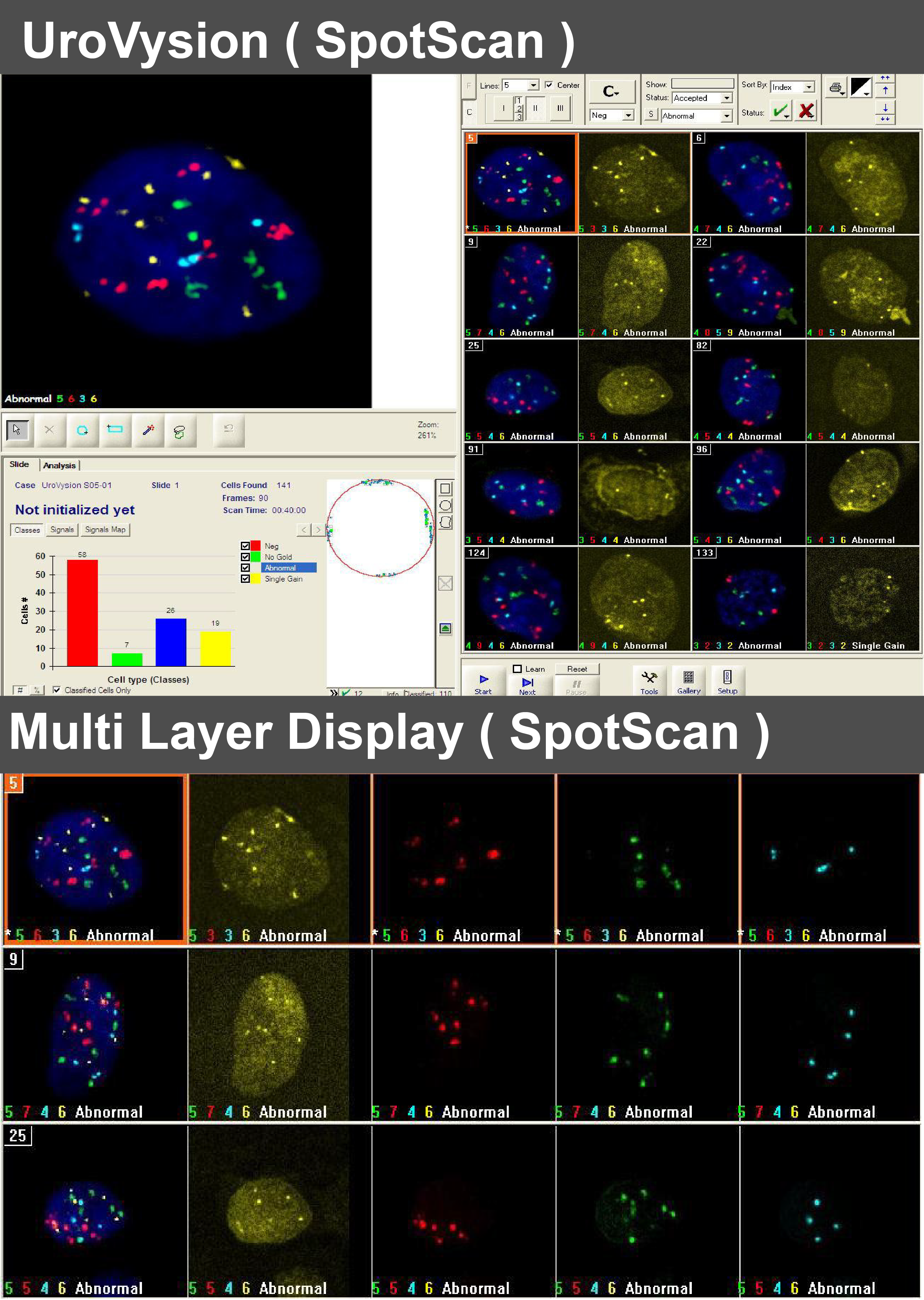Screen dimensions: 924x1300
Task: Click the undo arrow tool button
Action: 229,430
